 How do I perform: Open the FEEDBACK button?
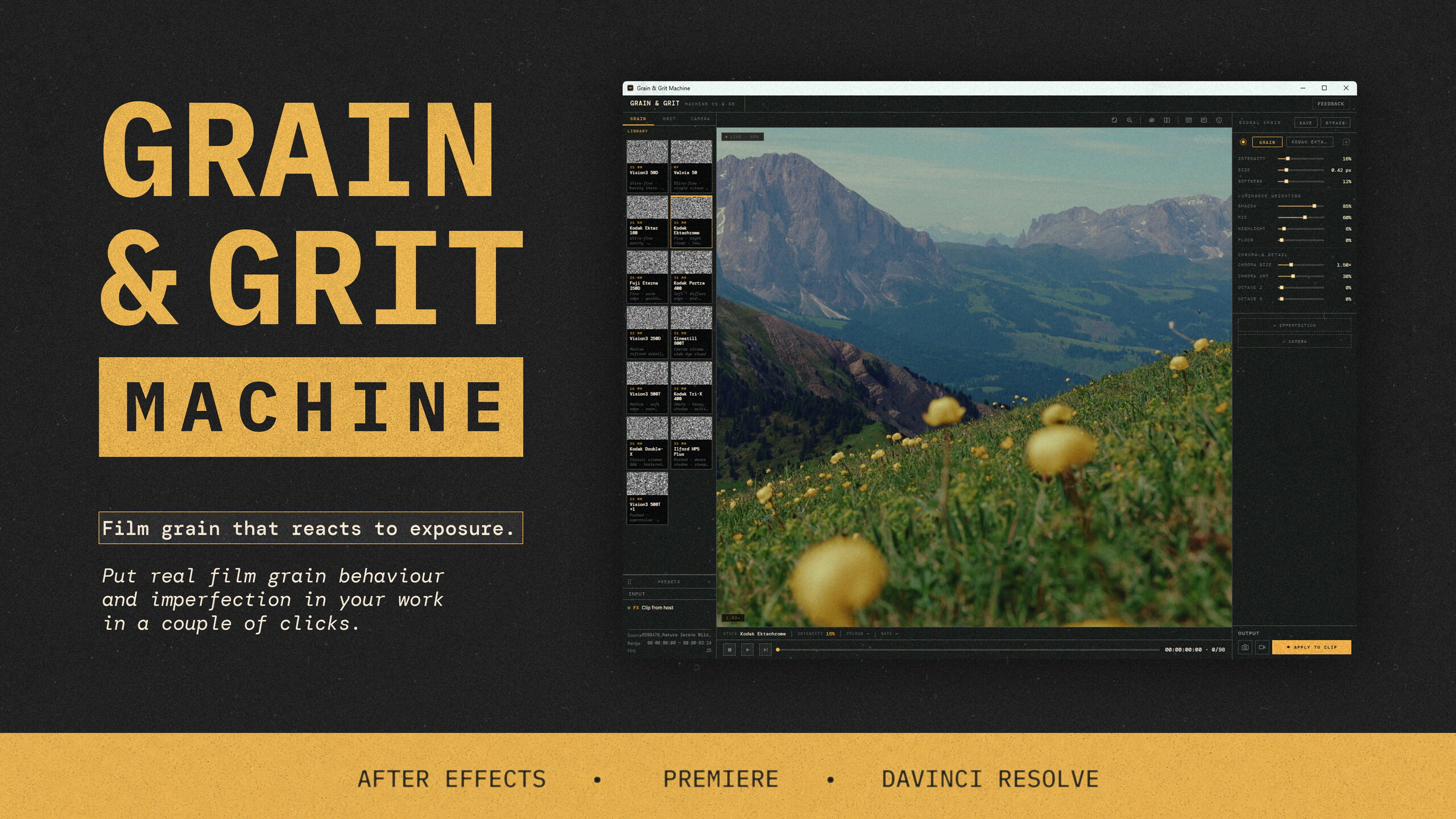click(x=1331, y=104)
